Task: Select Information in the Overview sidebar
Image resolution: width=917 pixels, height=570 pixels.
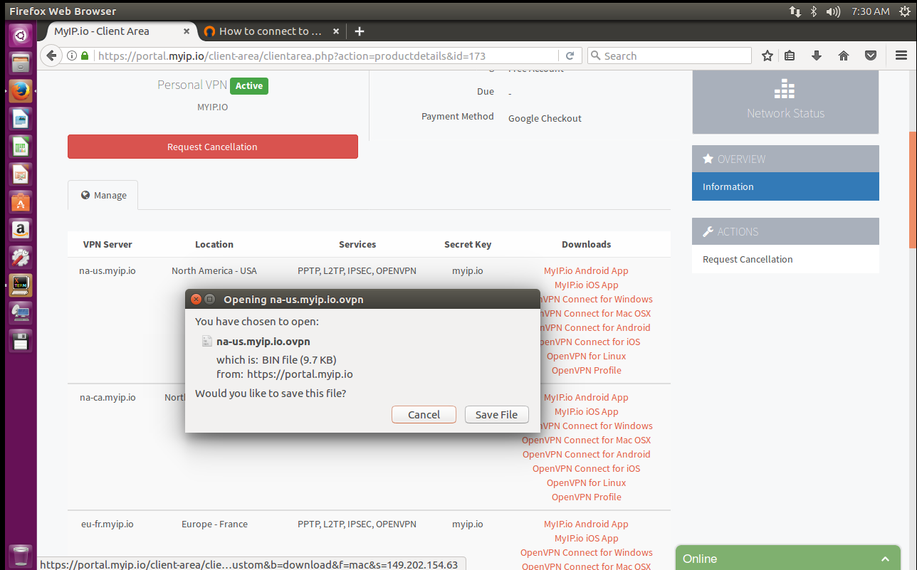Action: point(785,186)
